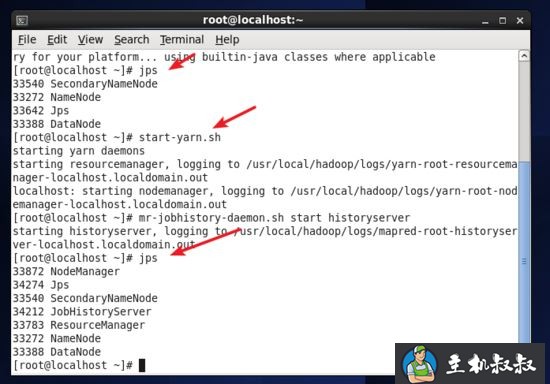Image resolution: width=550 pixels, height=384 pixels.
Task: Close the root@localhost terminal window
Action: 520,21
